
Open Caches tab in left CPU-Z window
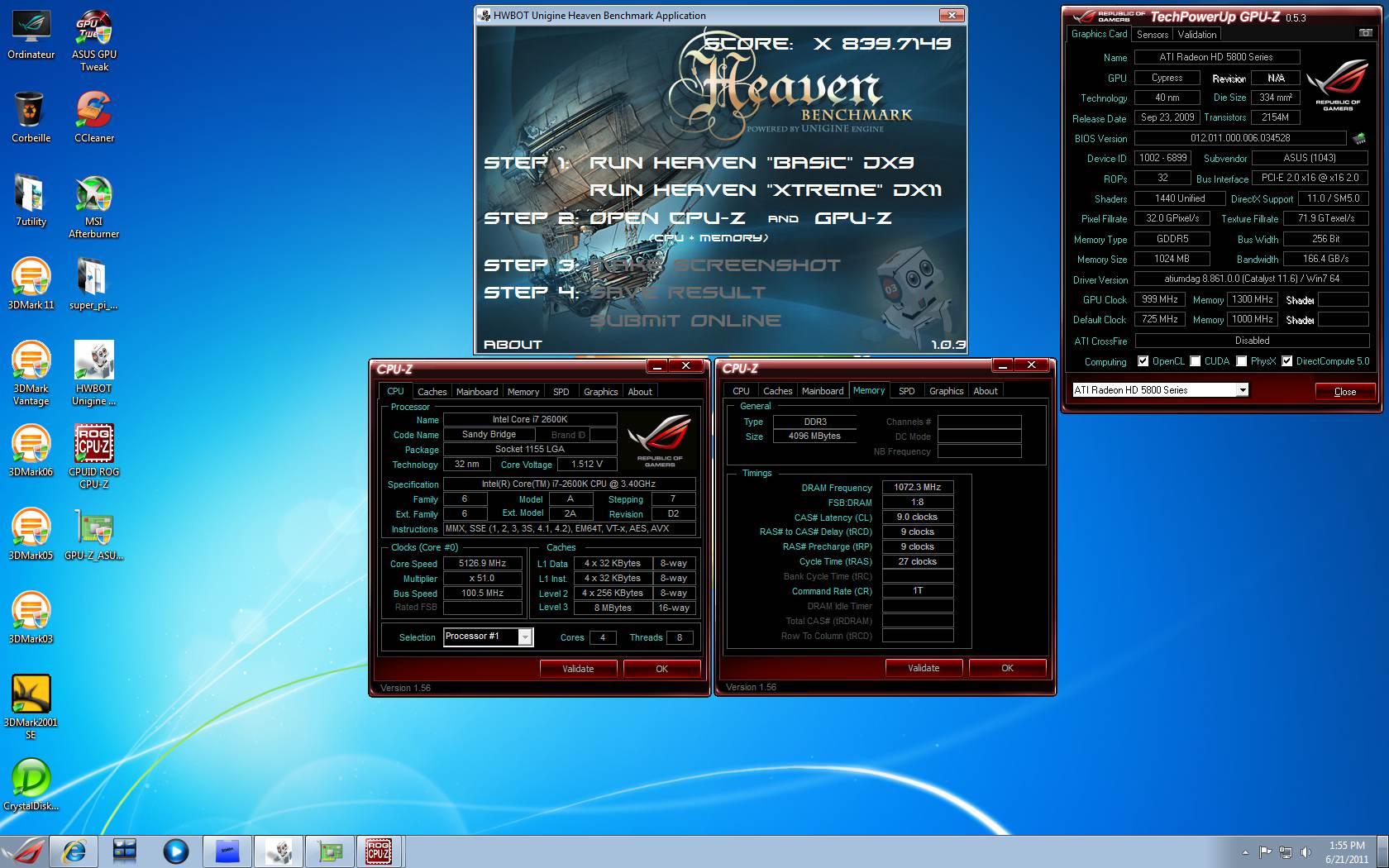(x=432, y=392)
